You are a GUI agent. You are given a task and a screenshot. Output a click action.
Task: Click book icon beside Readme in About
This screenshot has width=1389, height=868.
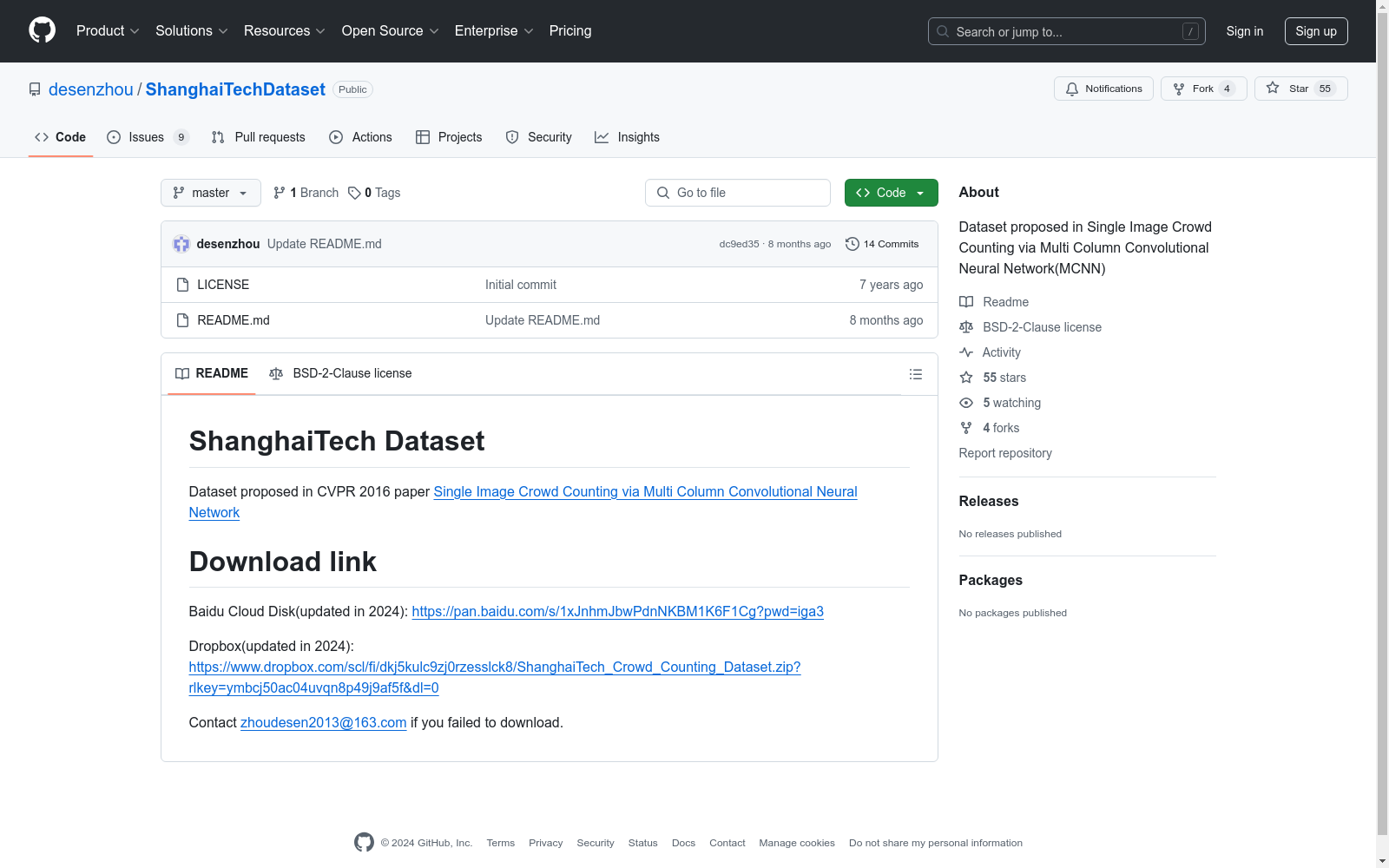coord(966,302)
